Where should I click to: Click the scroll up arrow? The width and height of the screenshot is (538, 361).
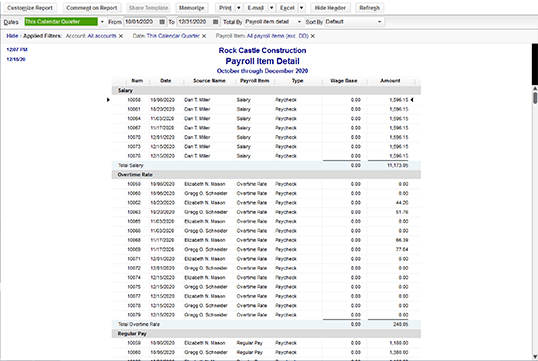(x=535, y=88)
